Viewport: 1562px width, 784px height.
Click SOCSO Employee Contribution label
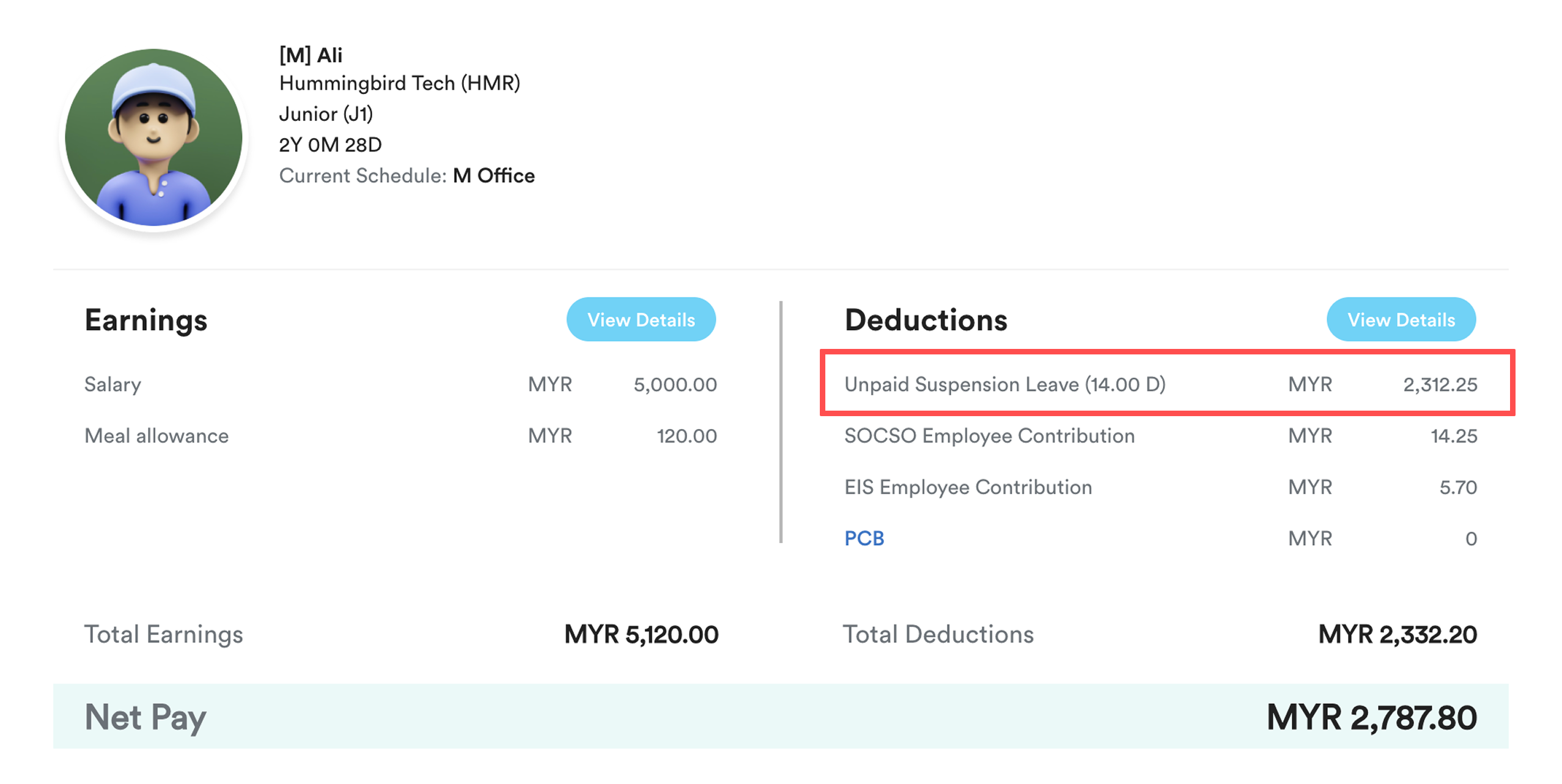tap(989, 436)
